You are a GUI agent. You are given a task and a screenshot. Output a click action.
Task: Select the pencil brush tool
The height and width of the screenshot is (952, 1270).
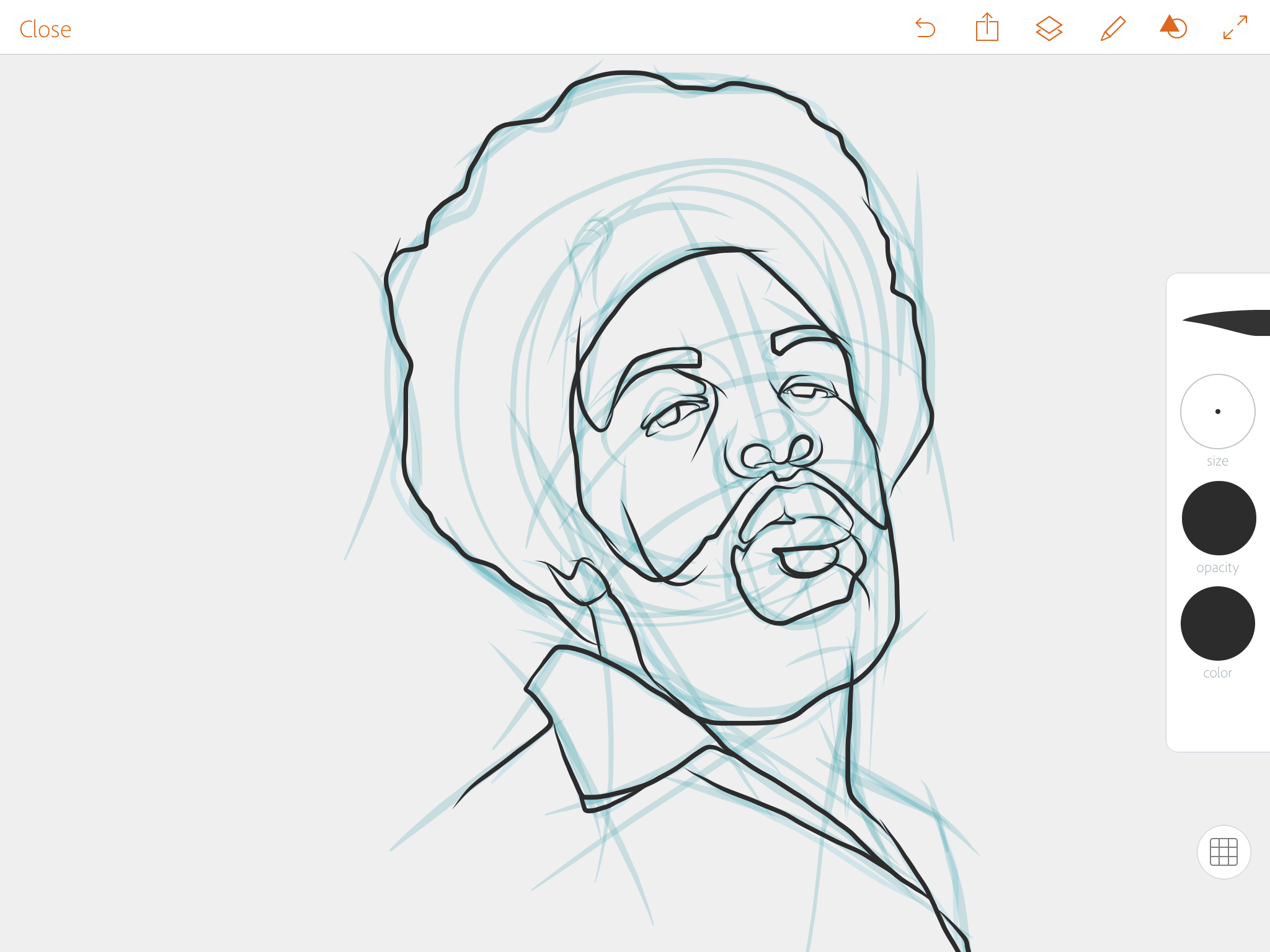[1112, 29]
